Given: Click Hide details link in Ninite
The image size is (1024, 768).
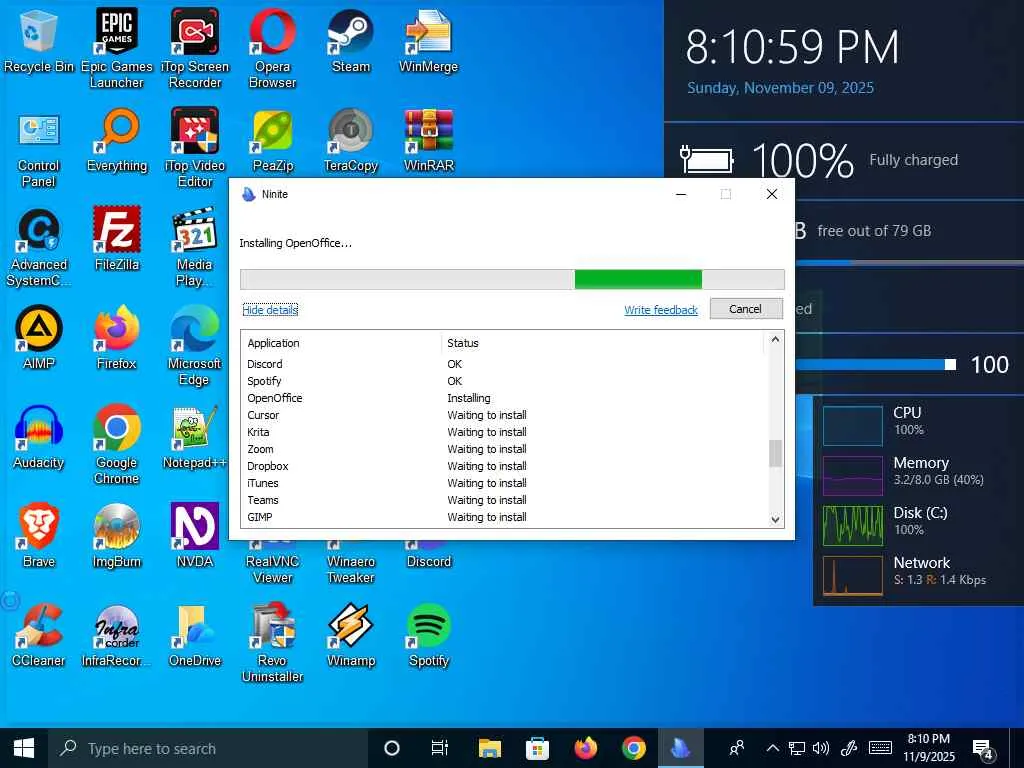Looking at the screenshot, I should [270, 310].
